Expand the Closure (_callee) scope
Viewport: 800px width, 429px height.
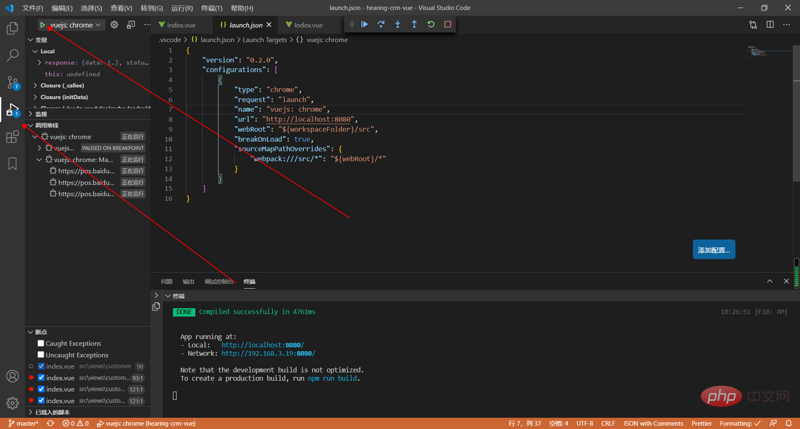click(35, 85)
